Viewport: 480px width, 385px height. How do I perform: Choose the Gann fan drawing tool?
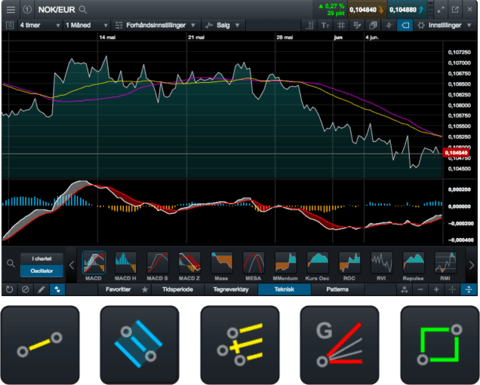point(339,345)
